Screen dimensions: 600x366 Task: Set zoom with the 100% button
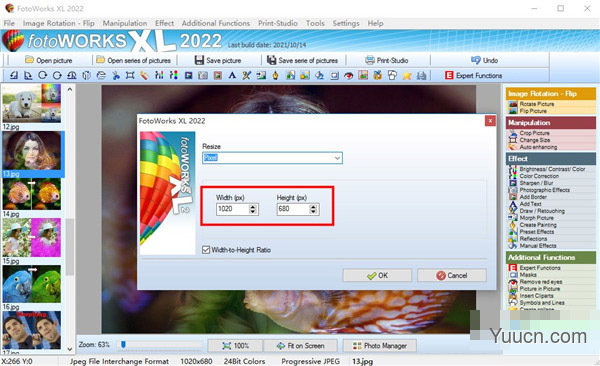(235, 346)
